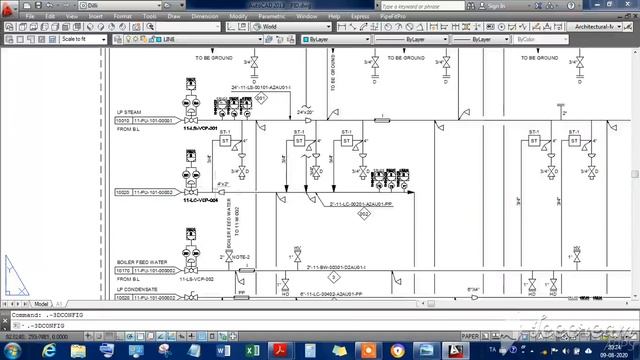Screen dimensions: 640x360
Task: Open the Architectural dimension style dropdown
Action: click(x=595, y=27)
